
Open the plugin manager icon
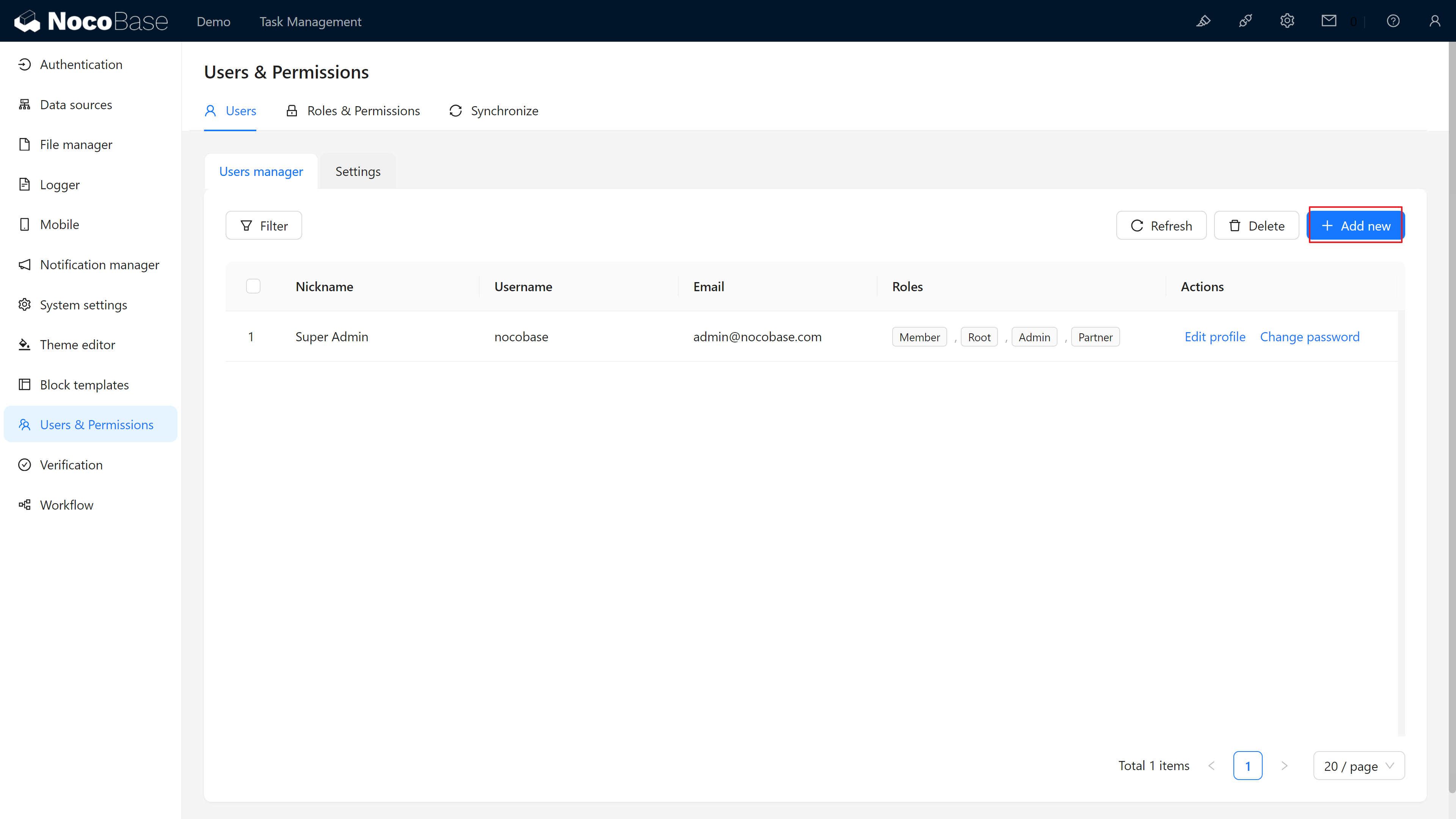[1245, 22]
